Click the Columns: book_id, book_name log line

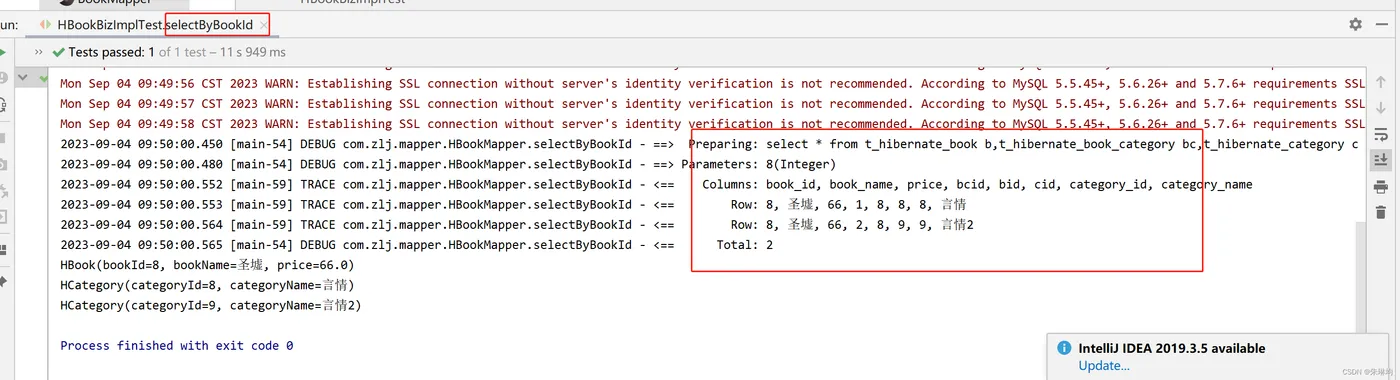tap(656, 184)
